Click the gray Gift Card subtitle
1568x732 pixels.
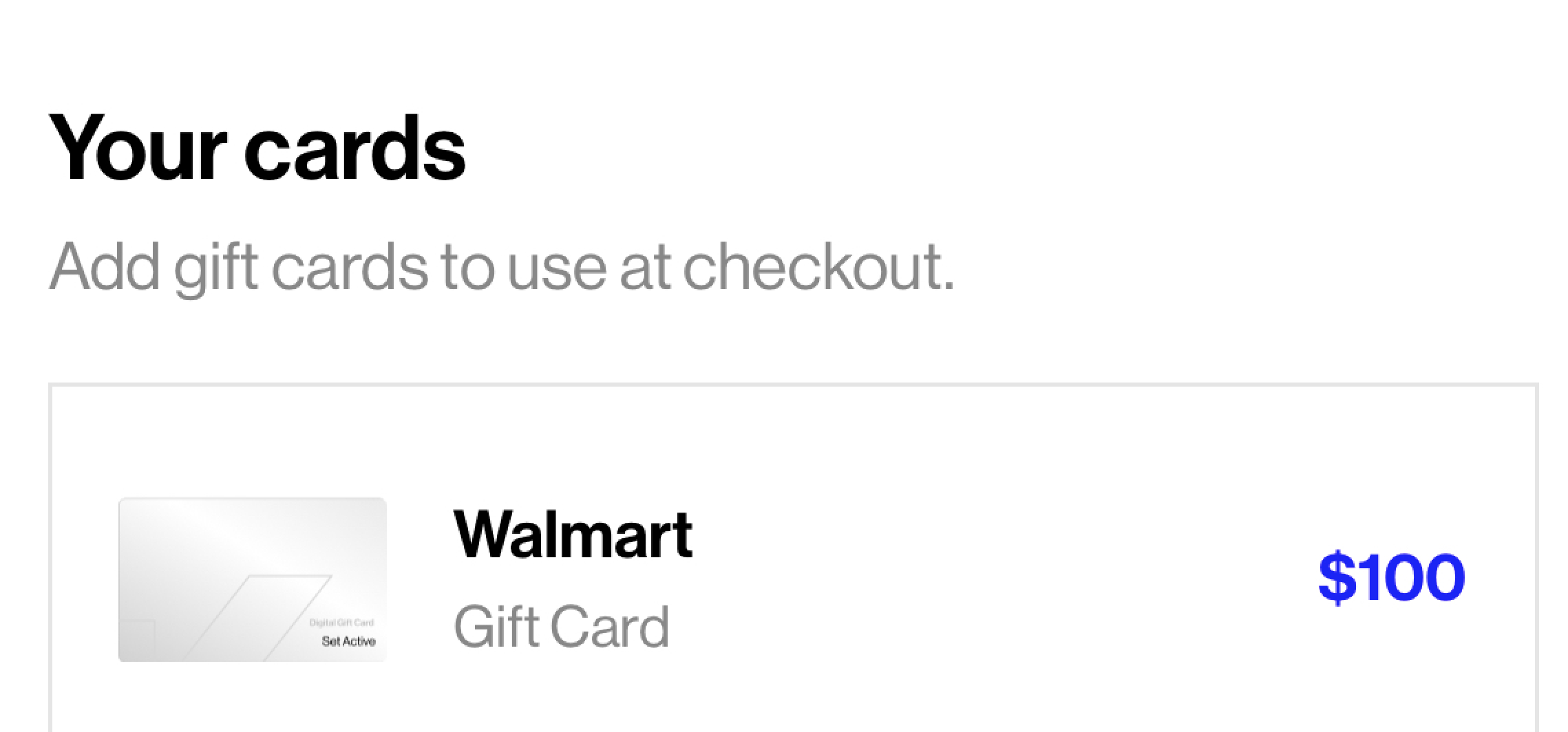pyautogui.click(x=561, y=627)
